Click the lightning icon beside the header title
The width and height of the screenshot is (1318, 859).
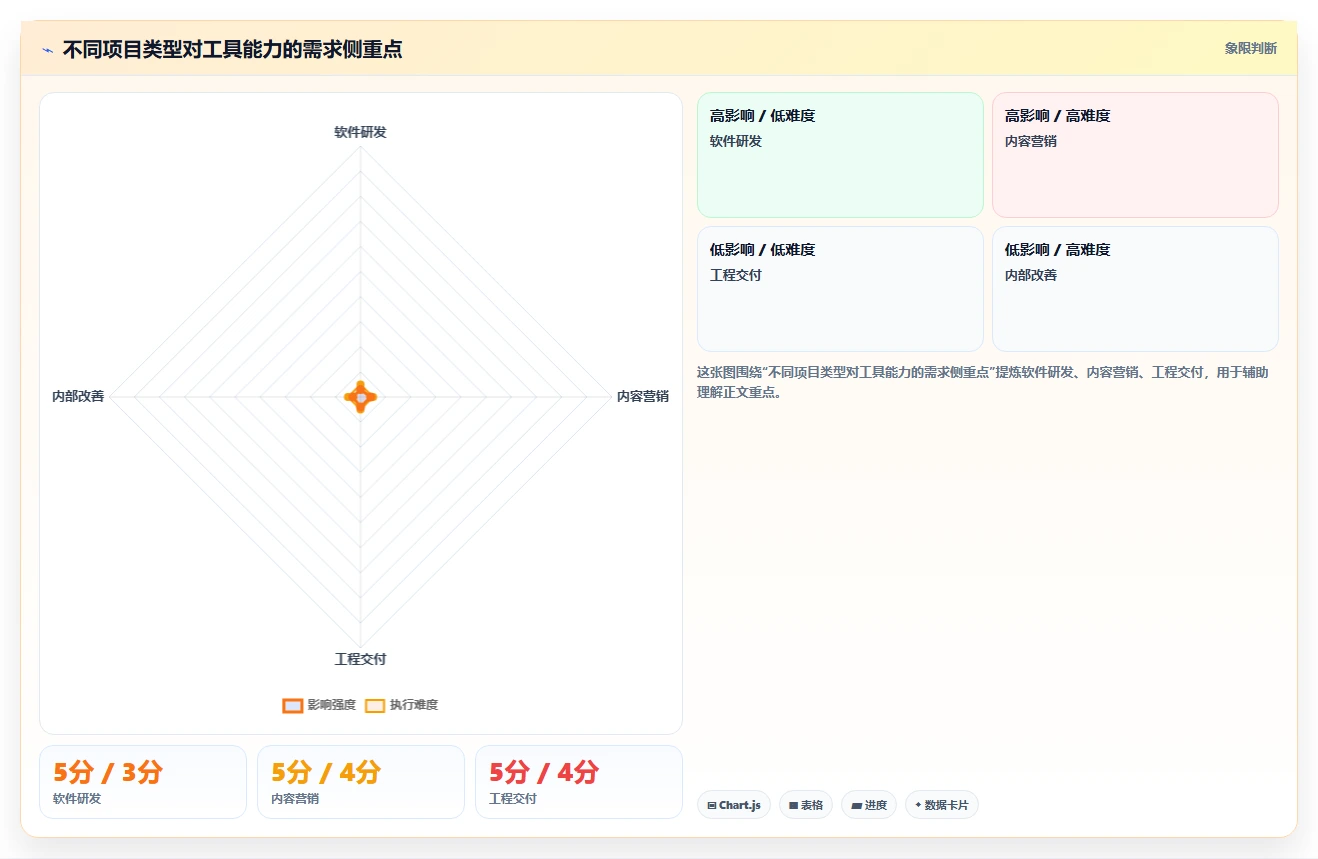(47, 50)
